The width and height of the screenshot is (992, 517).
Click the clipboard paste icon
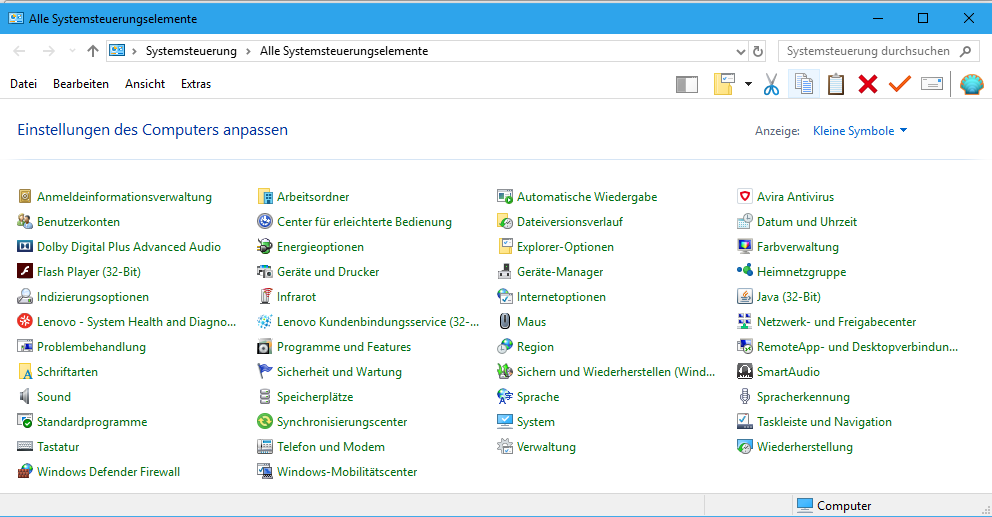[x=836, y=84]
